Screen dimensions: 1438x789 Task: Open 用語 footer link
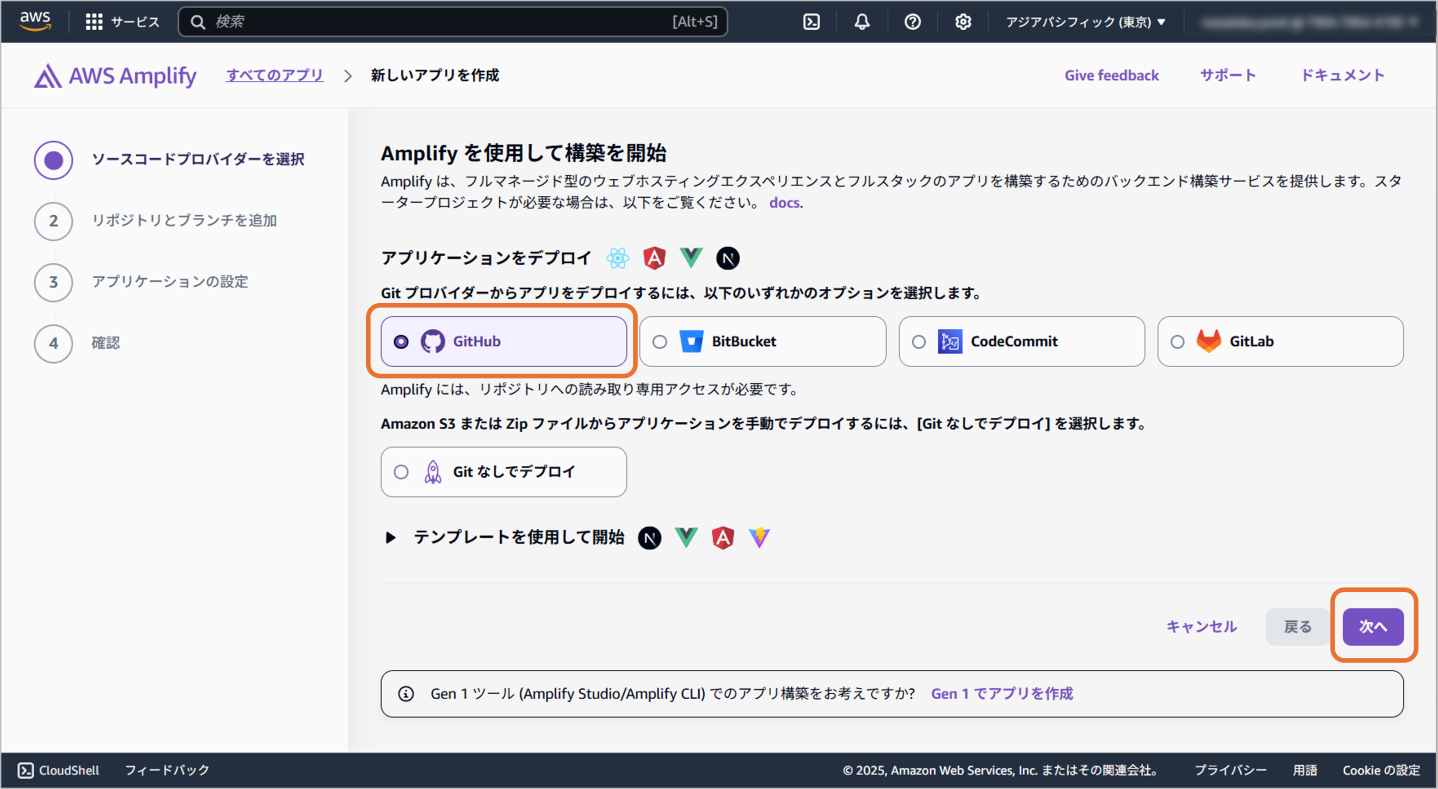[1305, 770]
